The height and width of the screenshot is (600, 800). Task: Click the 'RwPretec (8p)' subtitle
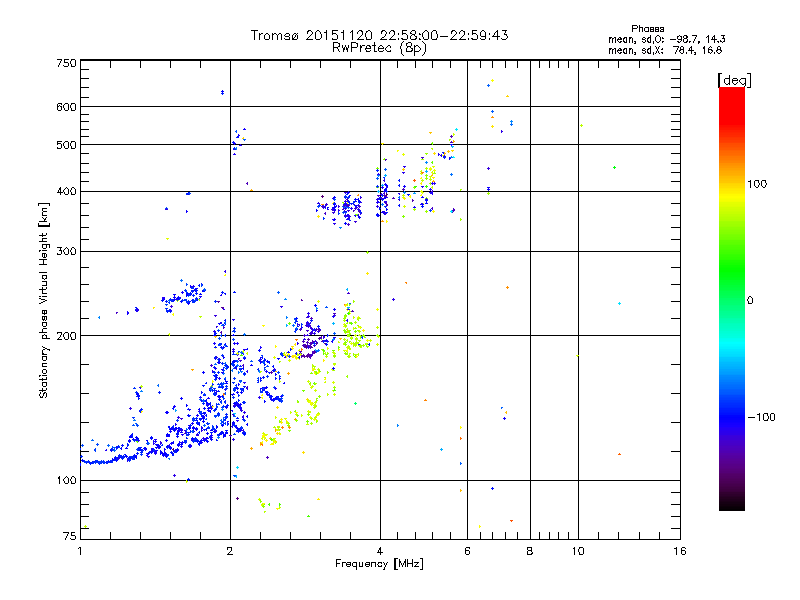[x=379, y=48]
